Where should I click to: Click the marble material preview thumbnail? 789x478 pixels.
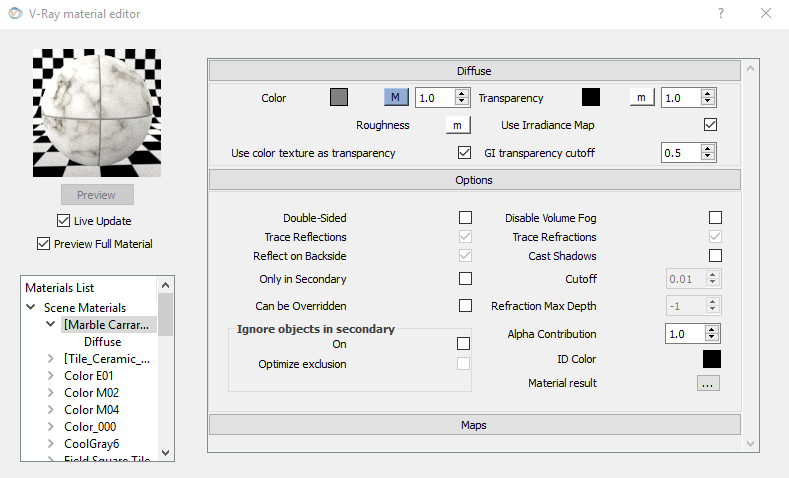(97, 114)
